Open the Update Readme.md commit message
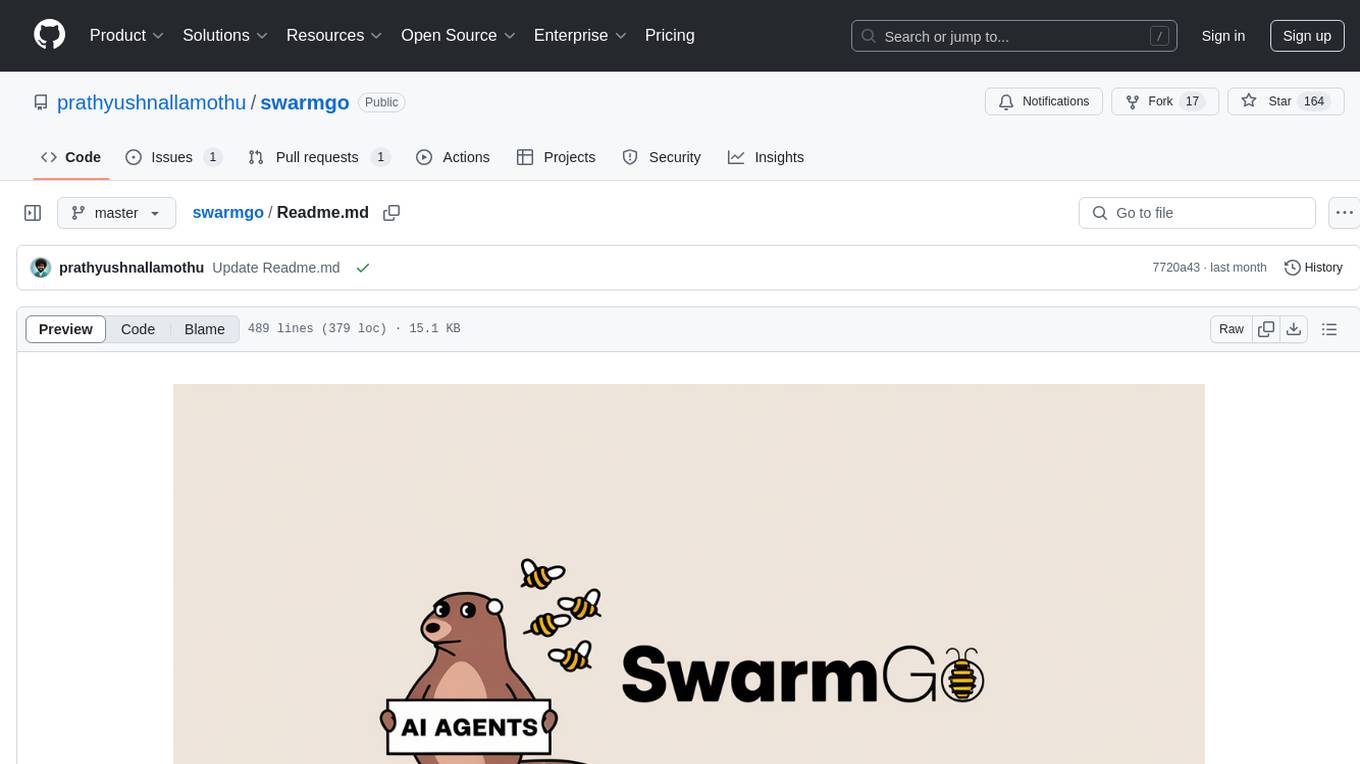 pyautogui.click(x=276, y=268)
